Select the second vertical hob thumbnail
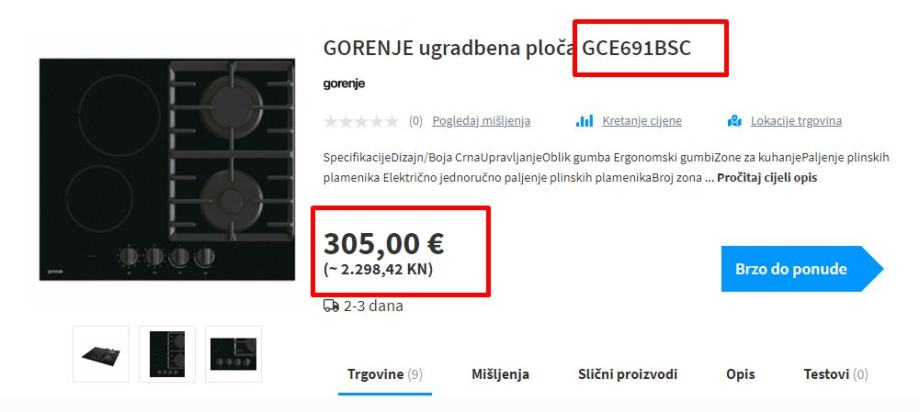920x412 pixels. click(167, 354)
